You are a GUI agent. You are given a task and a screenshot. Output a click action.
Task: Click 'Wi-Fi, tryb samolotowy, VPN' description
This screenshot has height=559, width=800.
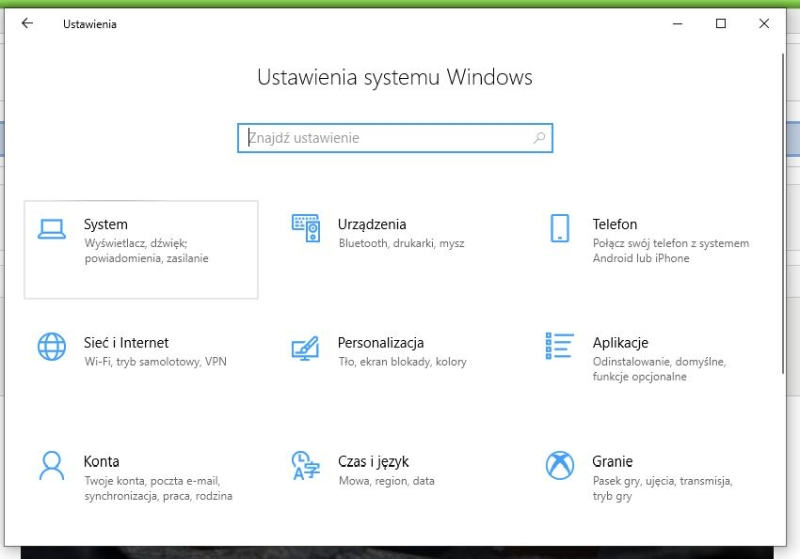point(156,362)
